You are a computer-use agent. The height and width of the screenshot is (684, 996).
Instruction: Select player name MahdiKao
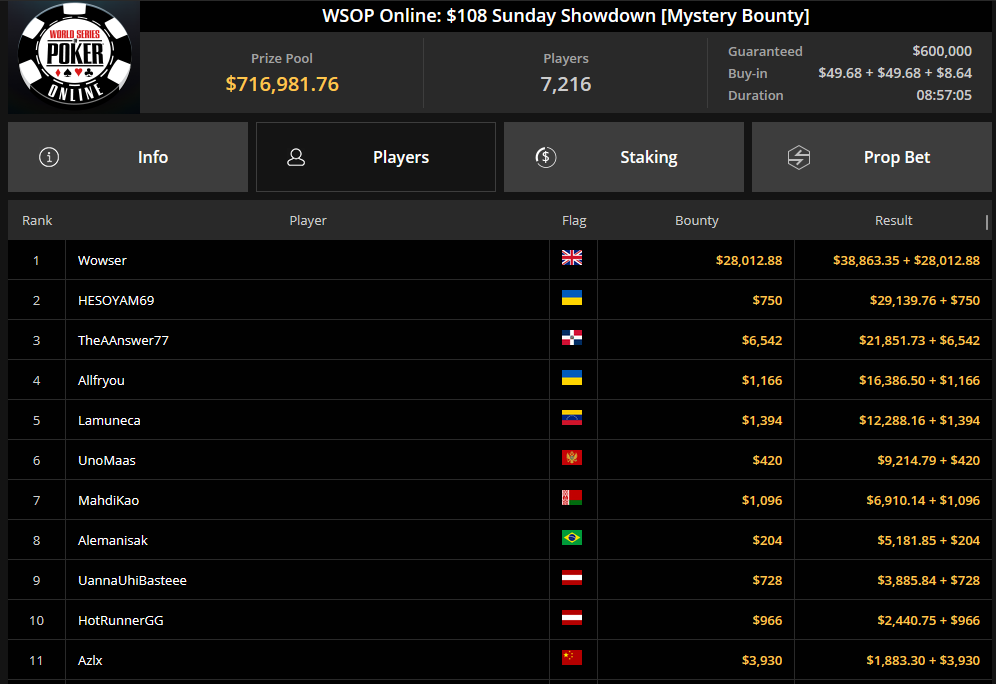(109, 500)
